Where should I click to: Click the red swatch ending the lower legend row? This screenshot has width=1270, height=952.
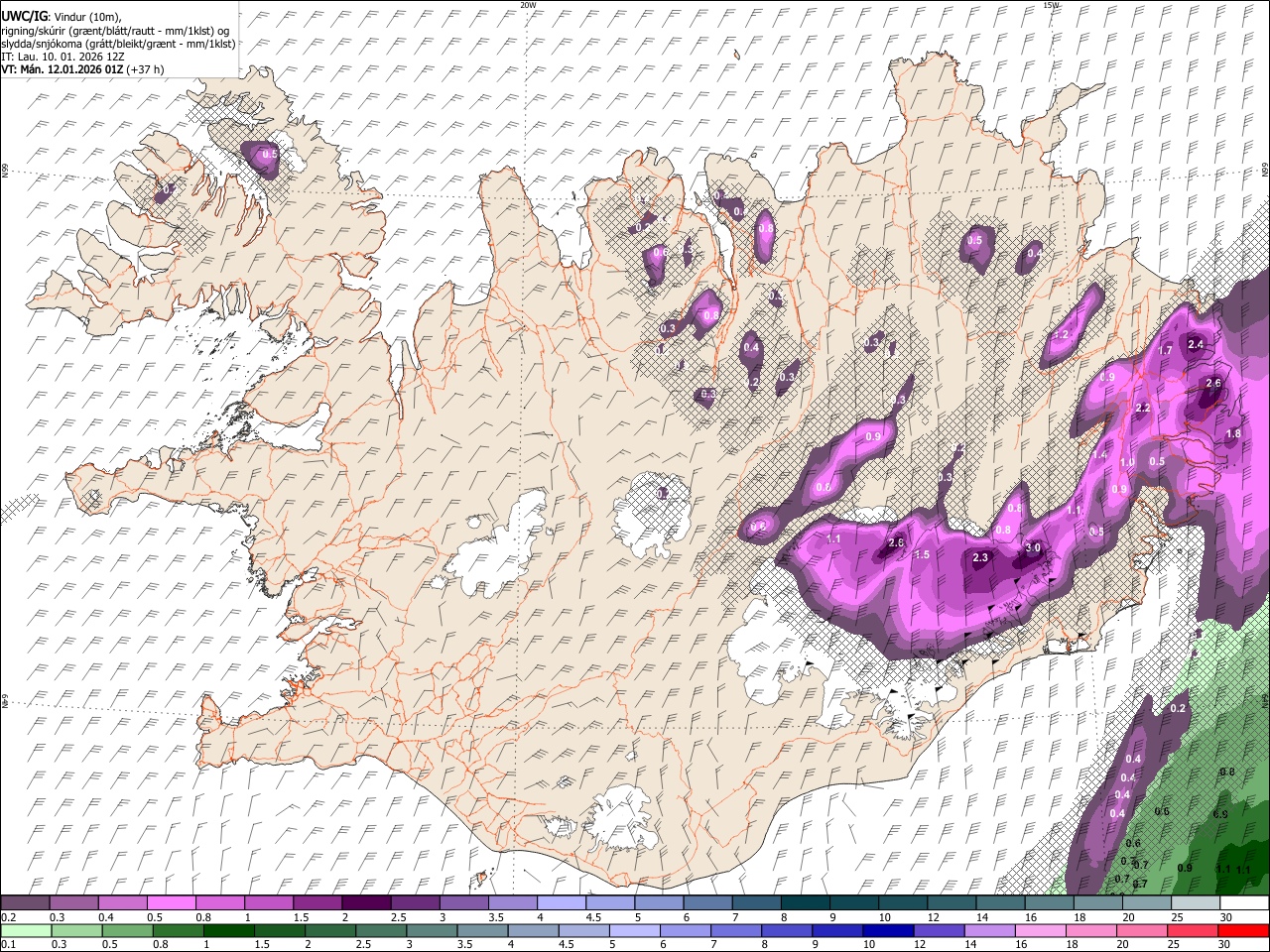coord(1242,930)
